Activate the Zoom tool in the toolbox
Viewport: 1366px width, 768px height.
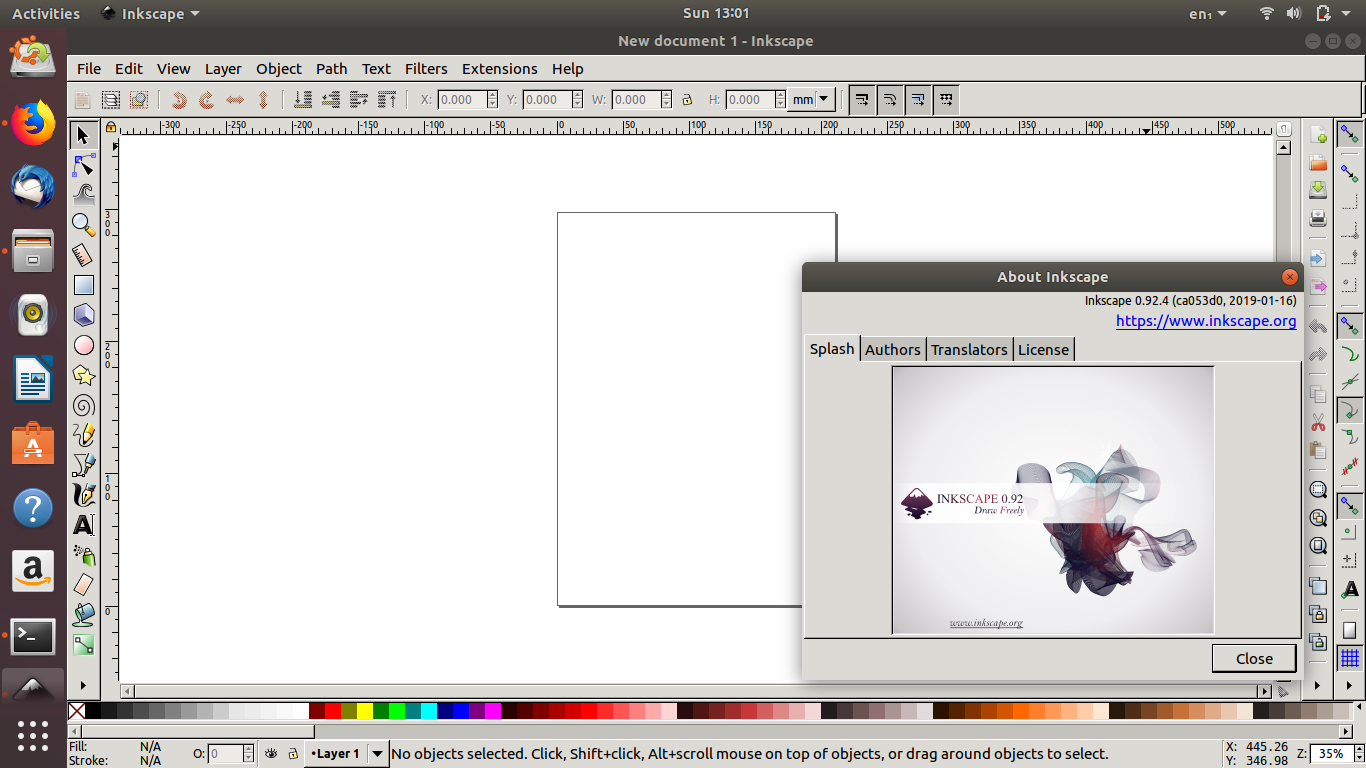point(84,225)
